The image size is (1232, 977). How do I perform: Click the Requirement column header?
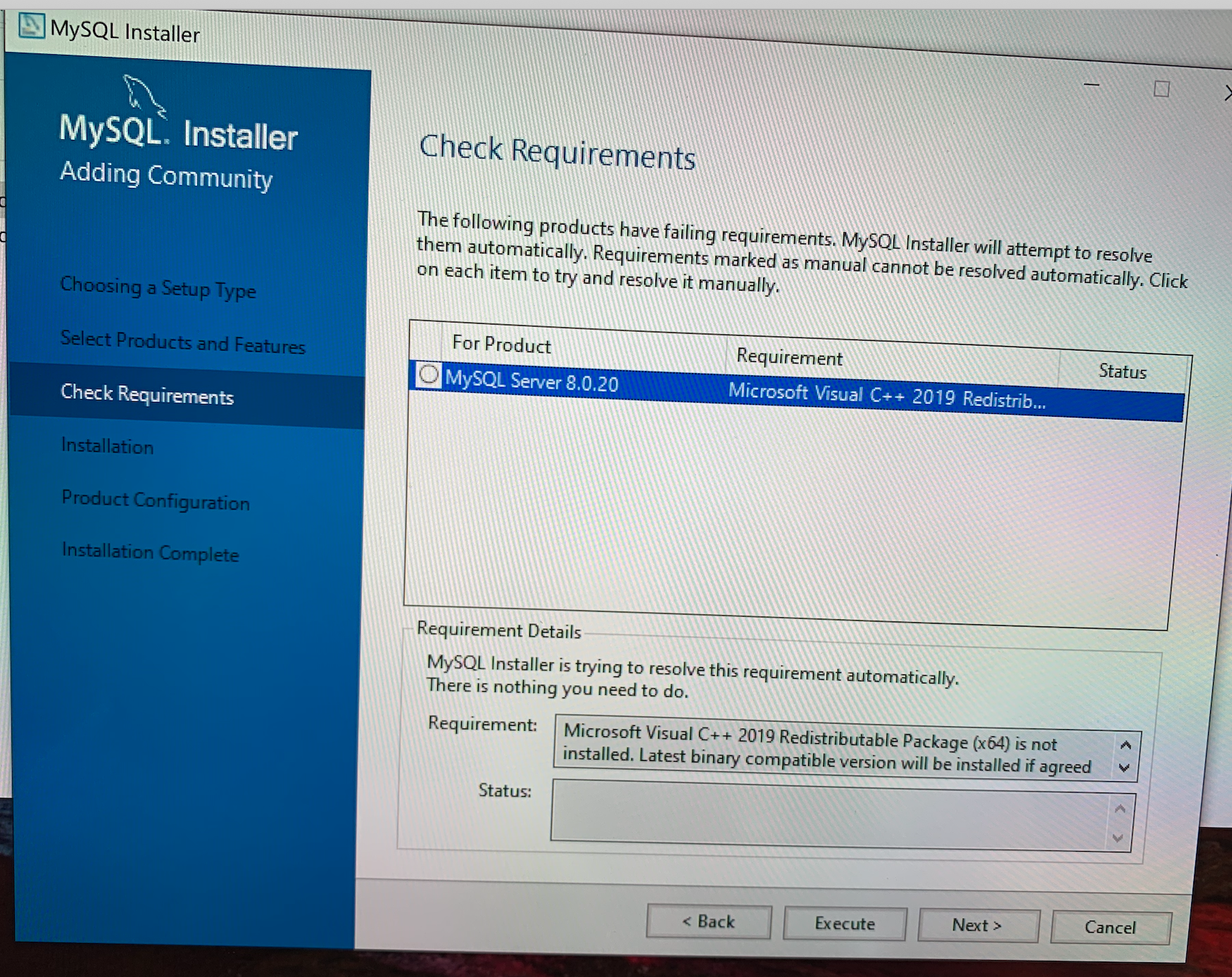(789, 357)
